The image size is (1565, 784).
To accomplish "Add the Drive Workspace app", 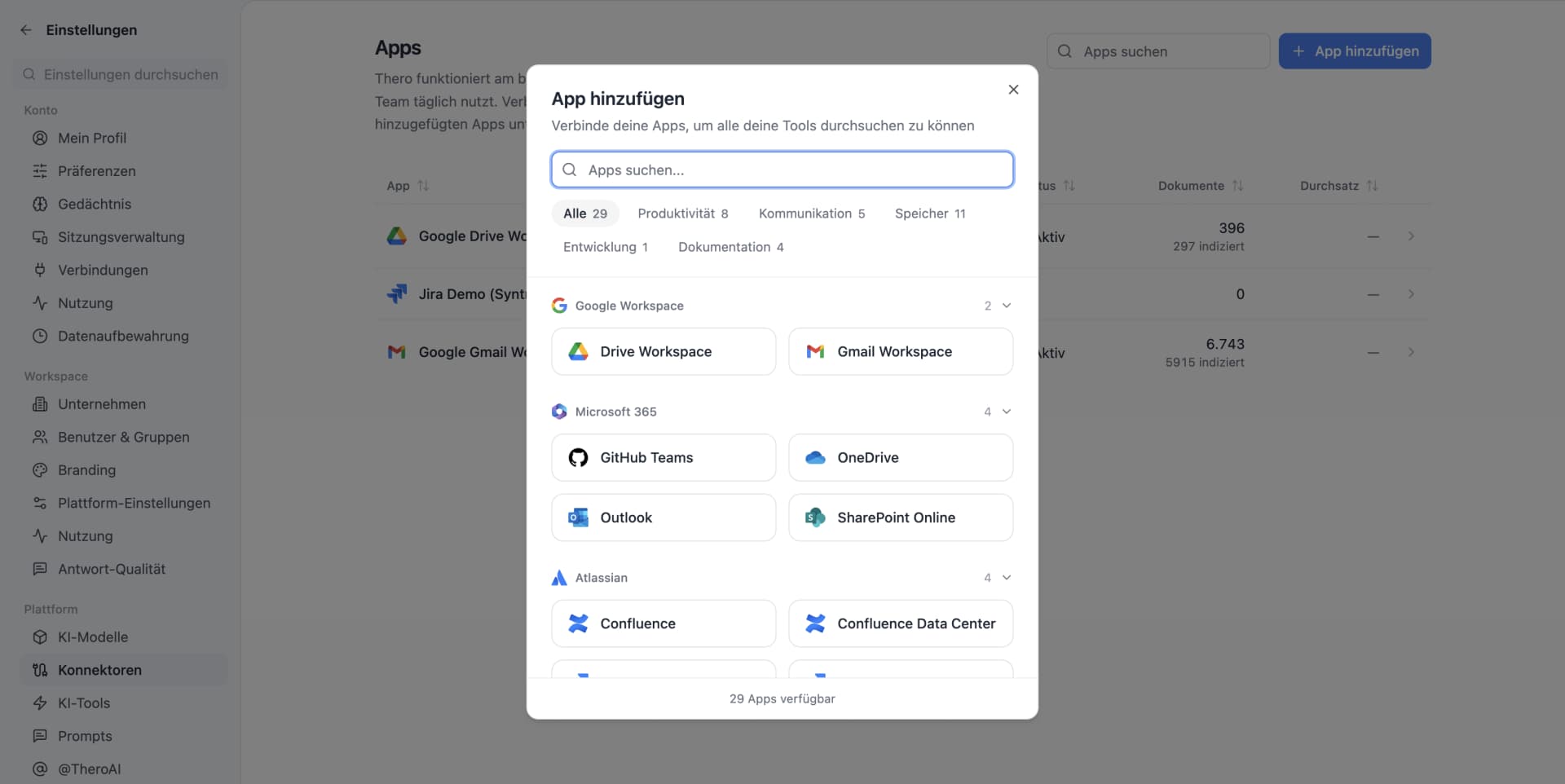I will 663,351.
